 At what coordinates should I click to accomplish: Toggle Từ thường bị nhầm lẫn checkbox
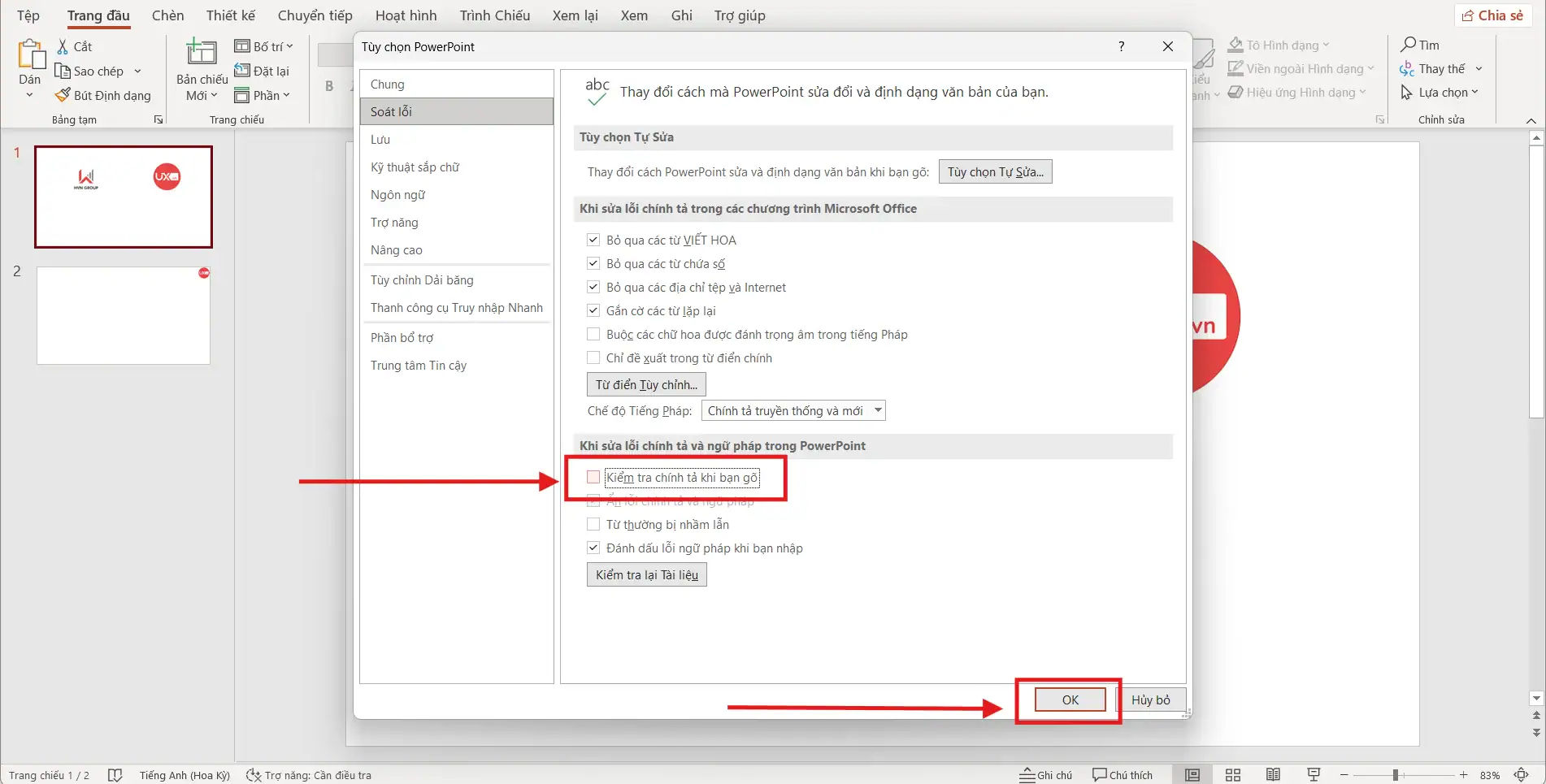coord(593,525)
